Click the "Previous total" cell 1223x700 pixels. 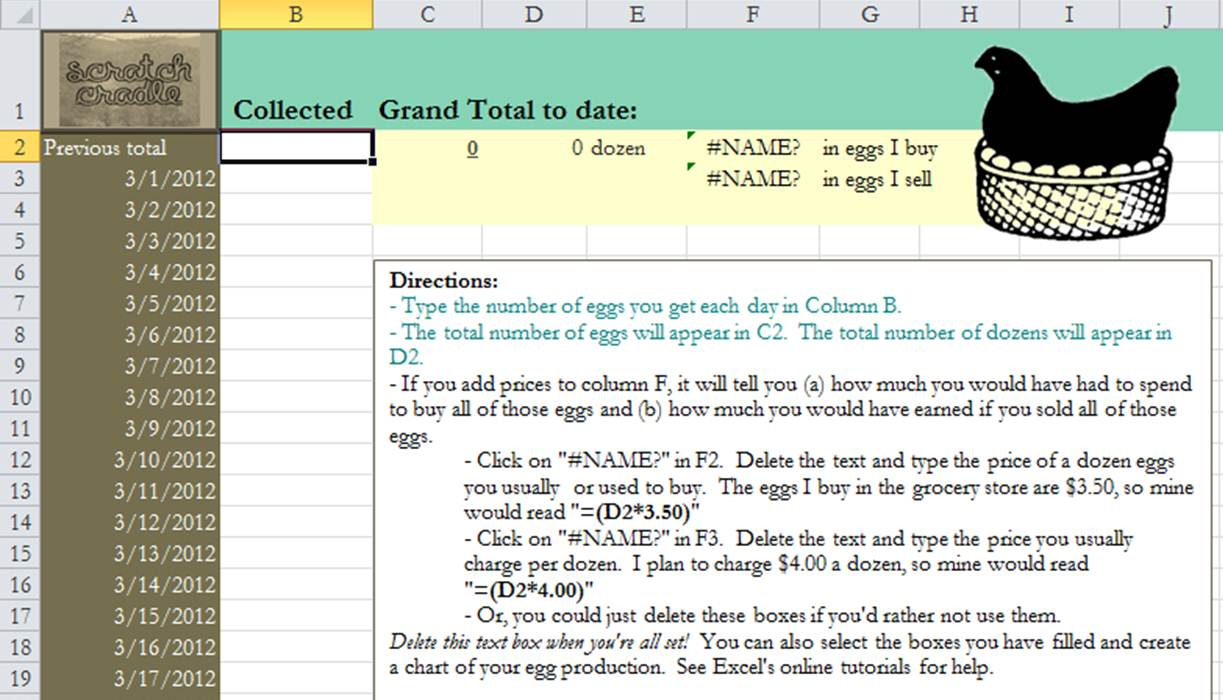click(130, 148)
